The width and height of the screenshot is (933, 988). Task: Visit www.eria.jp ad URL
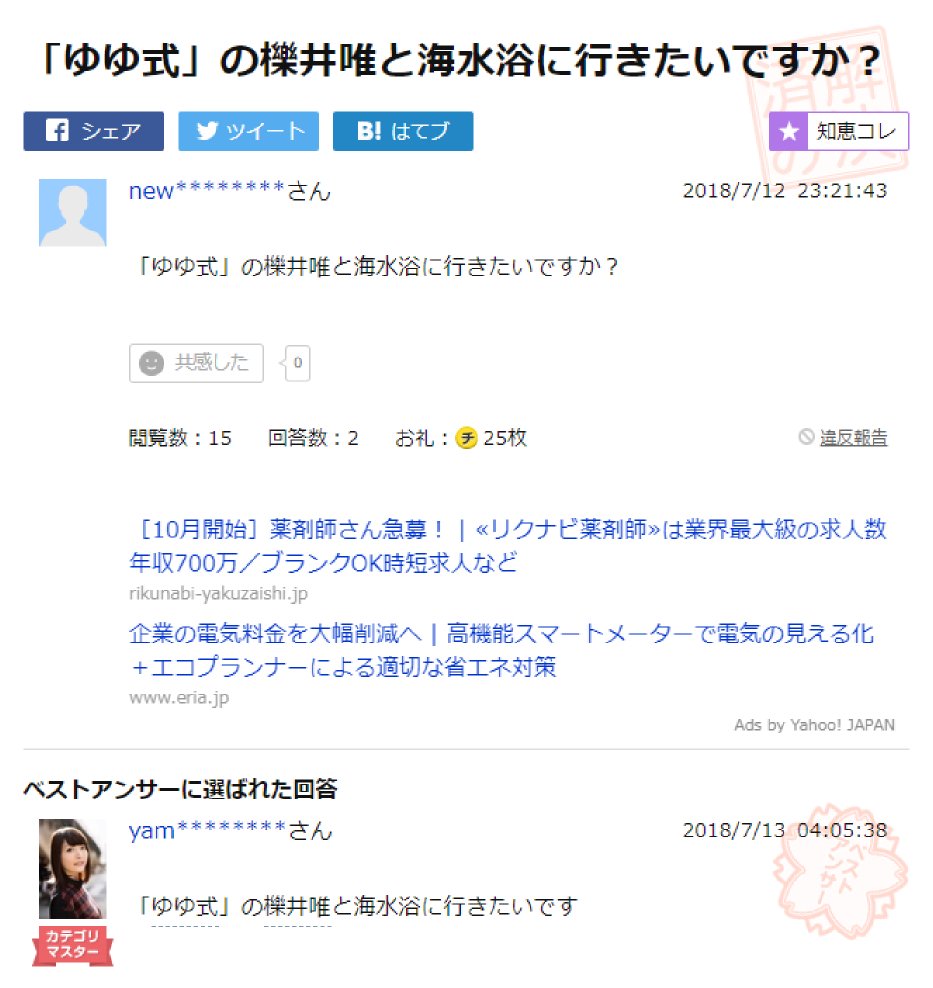(179, 698)
